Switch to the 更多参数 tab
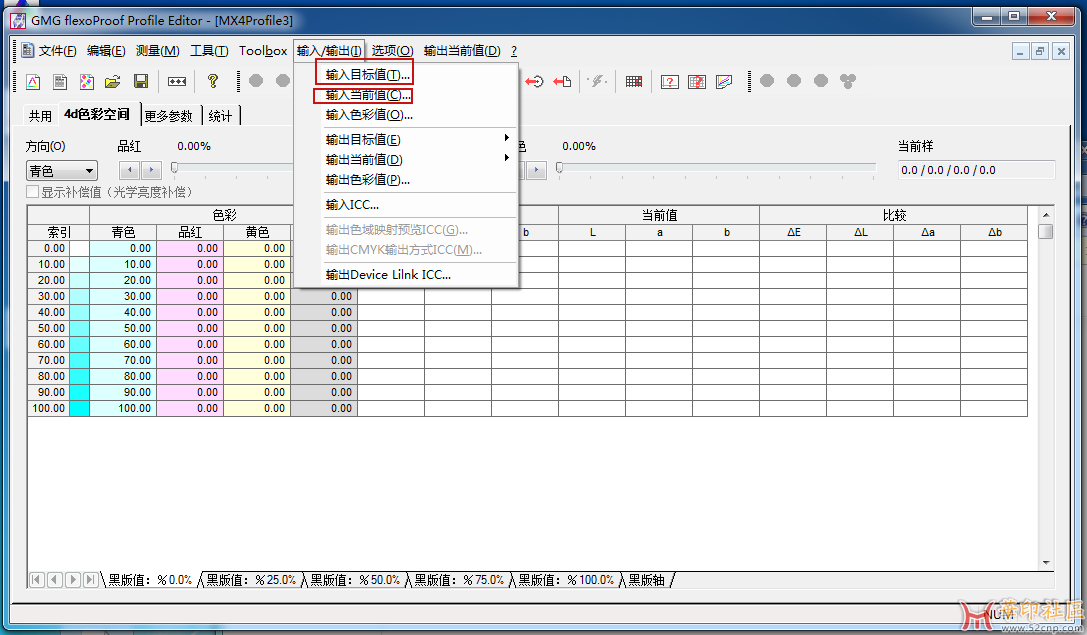This screenshot has width=1087, height=635. (x=168, y=116)
